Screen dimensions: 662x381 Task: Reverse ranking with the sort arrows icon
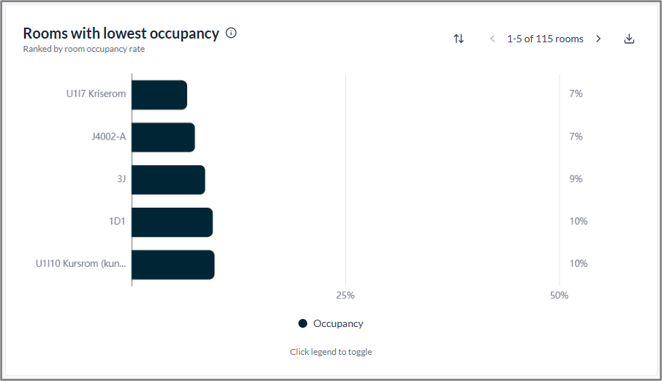(x=459, y=39)
